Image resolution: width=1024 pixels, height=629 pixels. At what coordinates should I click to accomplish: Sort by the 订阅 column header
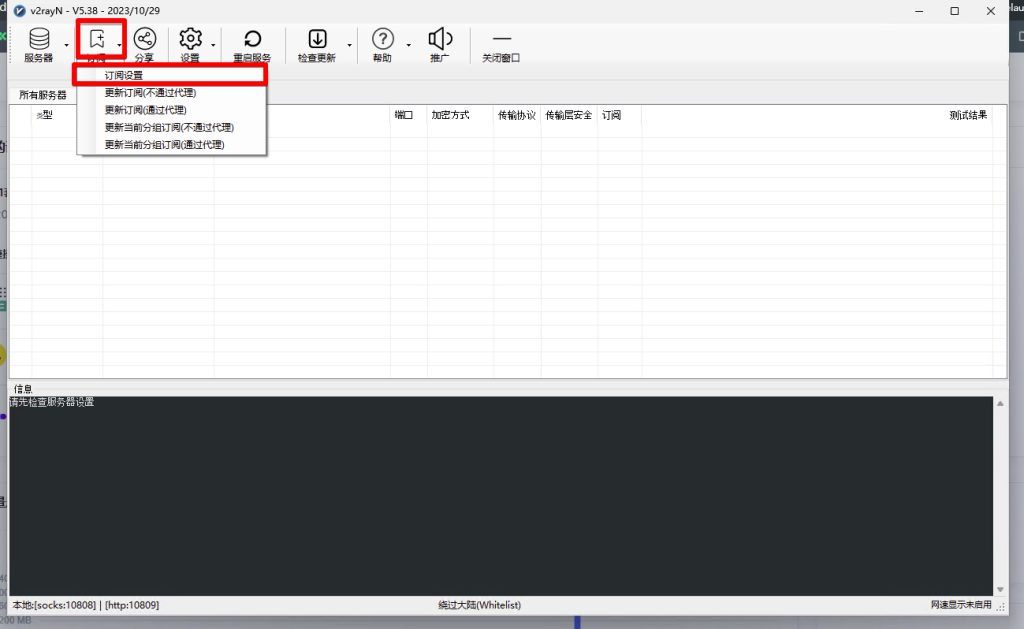tap(611, 115)
